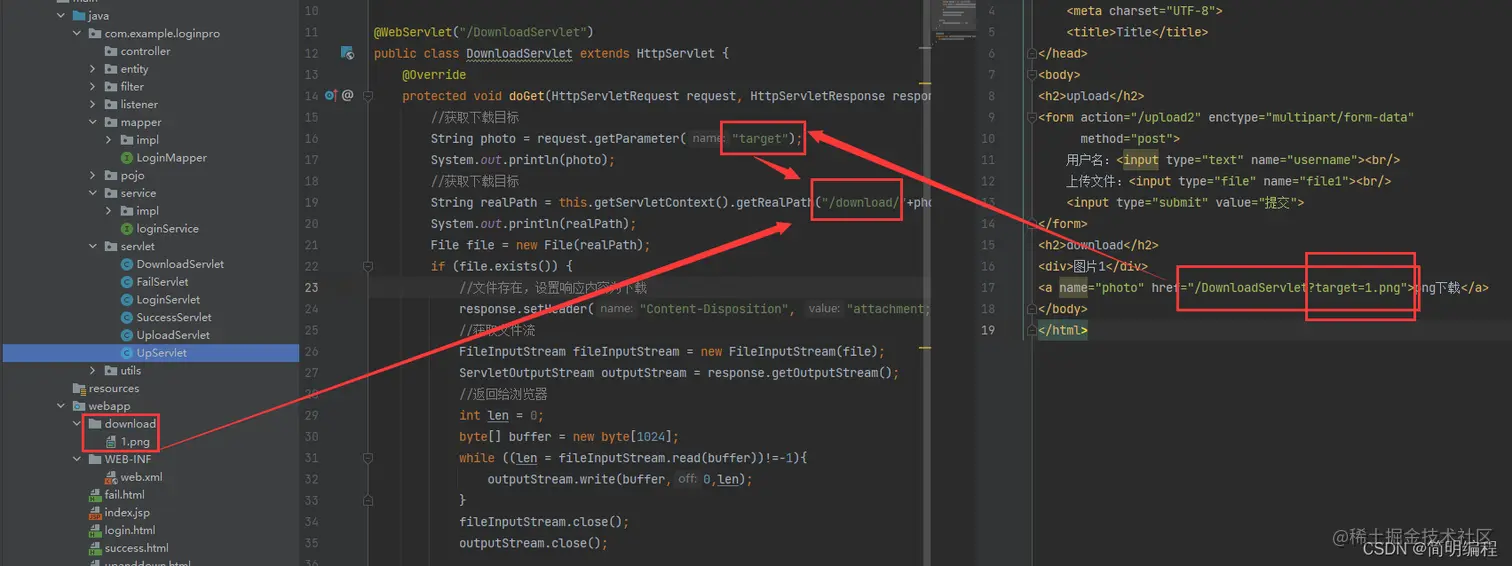The height and width of the screenshot is (566, 1512).
Task: Click the meta charset line in HTML editor
Action: click(1144, 11)
